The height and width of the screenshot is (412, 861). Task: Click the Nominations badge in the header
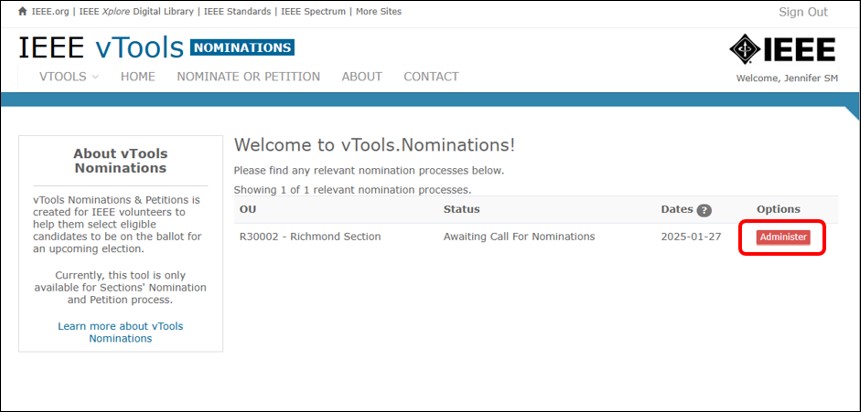242,48
